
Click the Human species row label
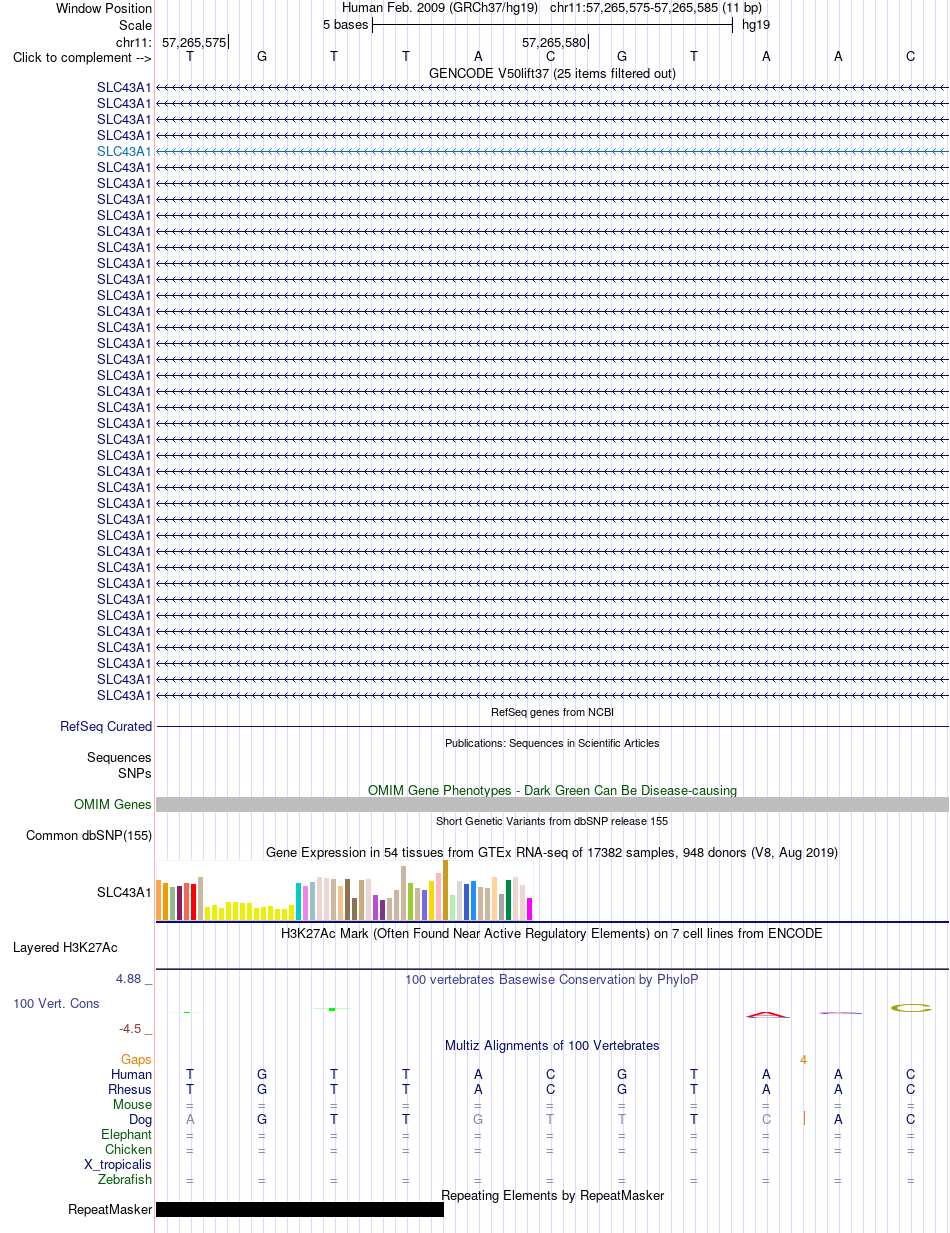pos(132,1074)
